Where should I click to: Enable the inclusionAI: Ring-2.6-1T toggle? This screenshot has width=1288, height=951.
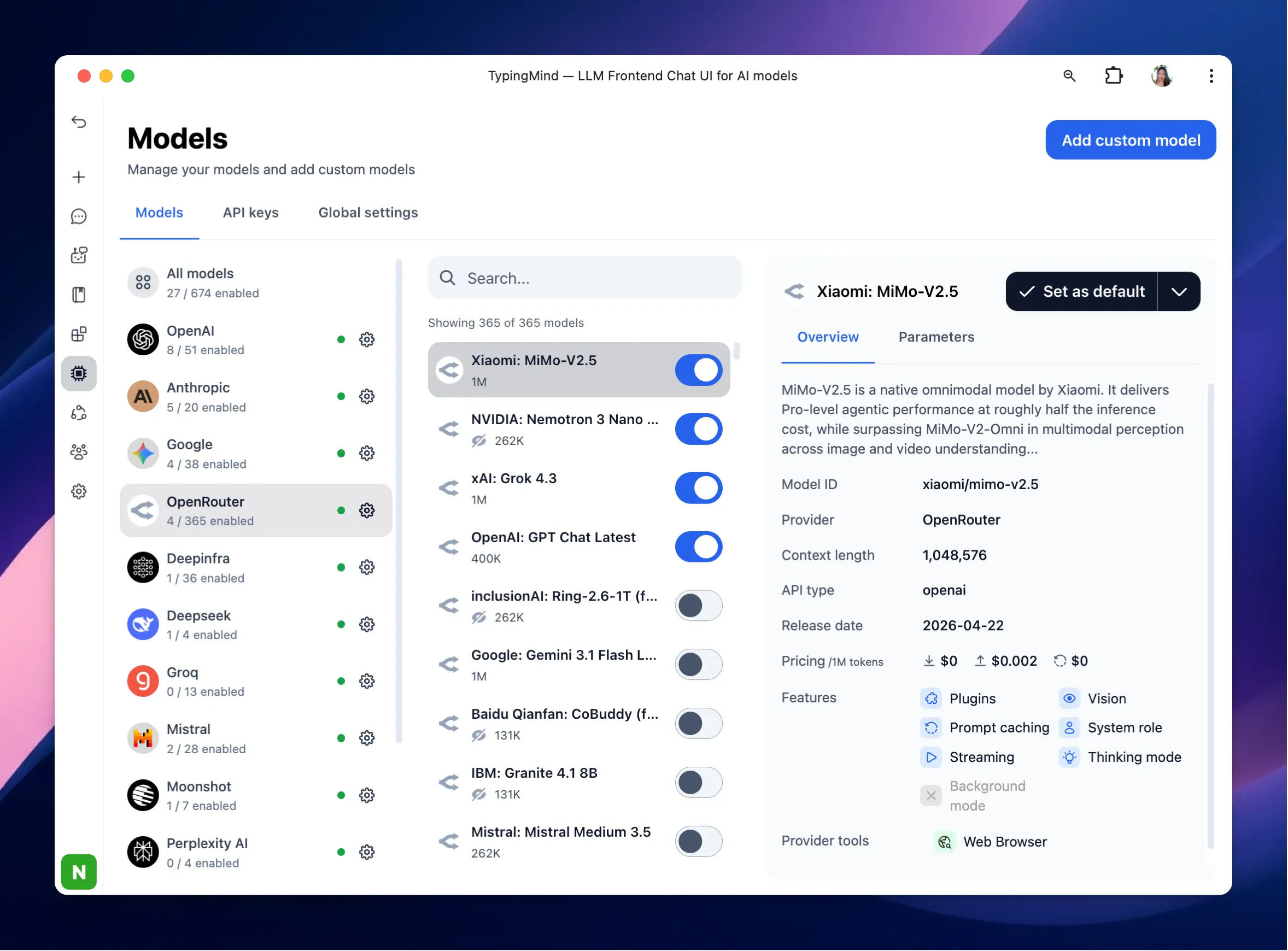(699, 606)
